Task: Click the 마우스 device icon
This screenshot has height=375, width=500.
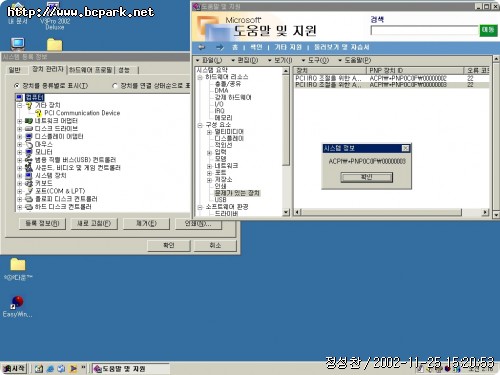Action: [x=29, y=144]
